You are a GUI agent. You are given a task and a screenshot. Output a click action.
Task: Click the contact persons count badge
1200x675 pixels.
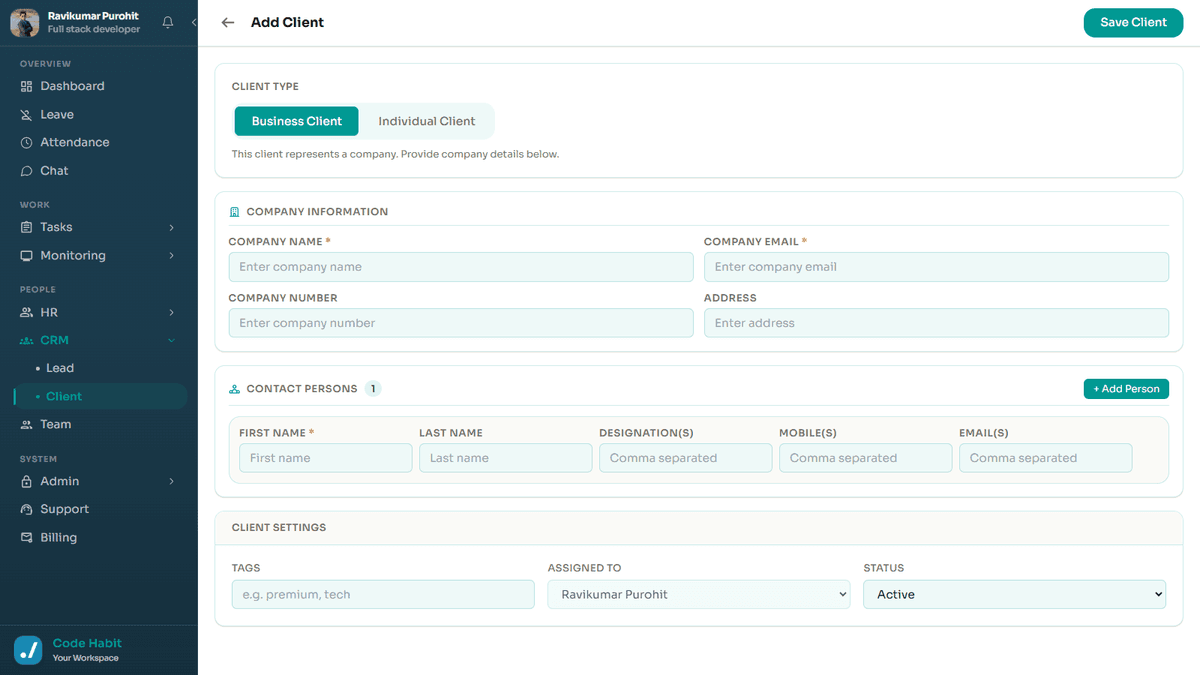point(373,389)
